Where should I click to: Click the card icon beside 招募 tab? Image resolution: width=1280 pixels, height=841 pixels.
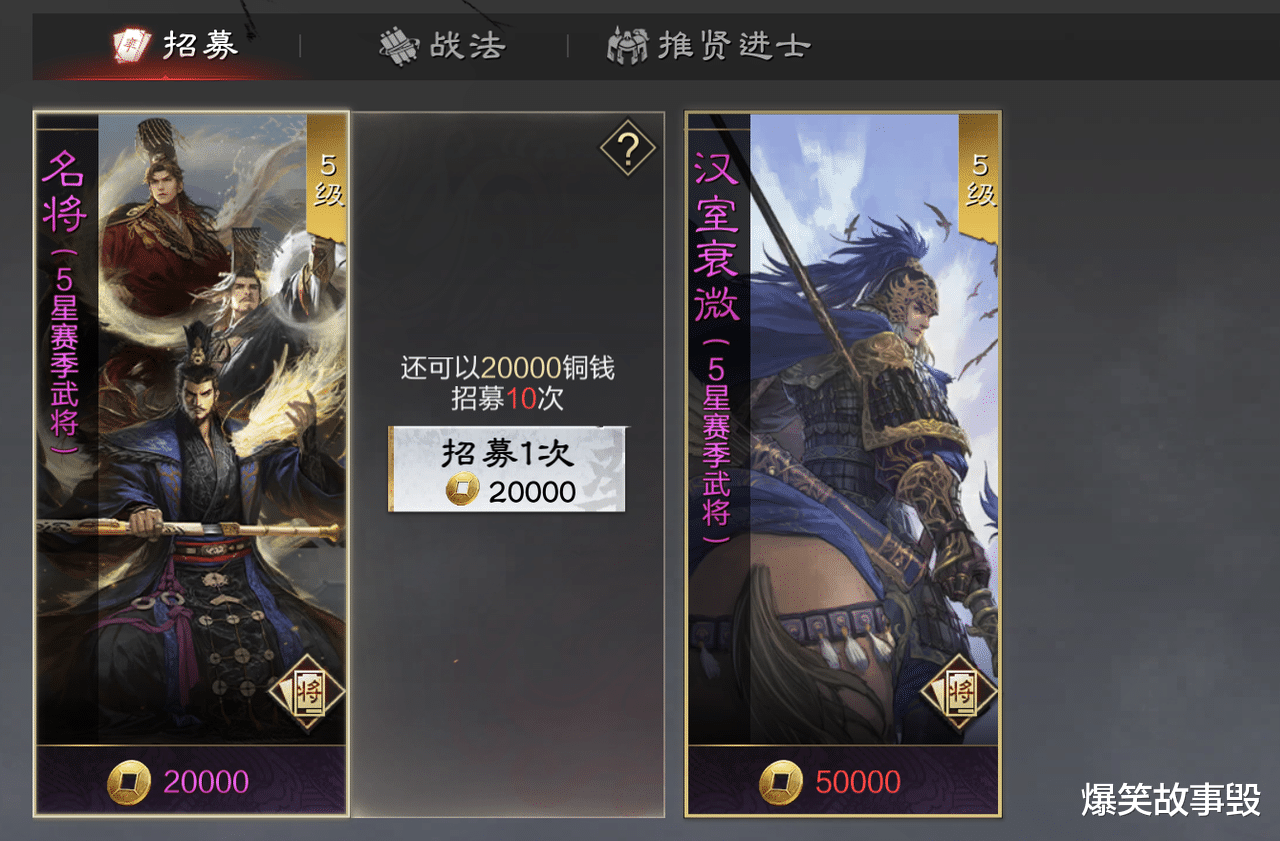(x=131, y=45)
